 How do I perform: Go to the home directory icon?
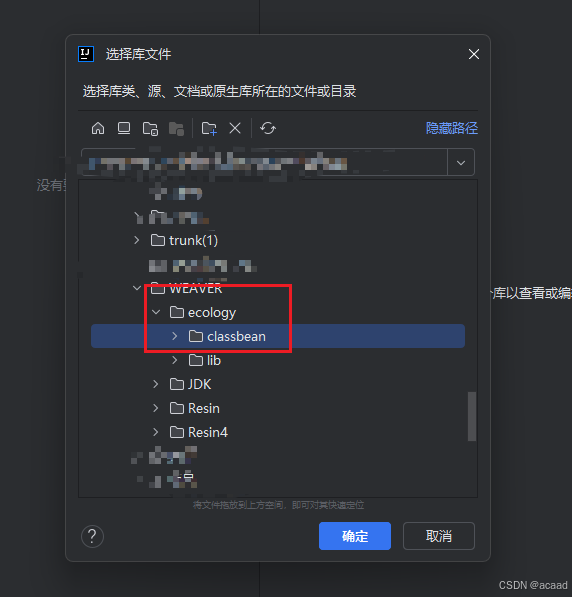click(x=98, y=128)
